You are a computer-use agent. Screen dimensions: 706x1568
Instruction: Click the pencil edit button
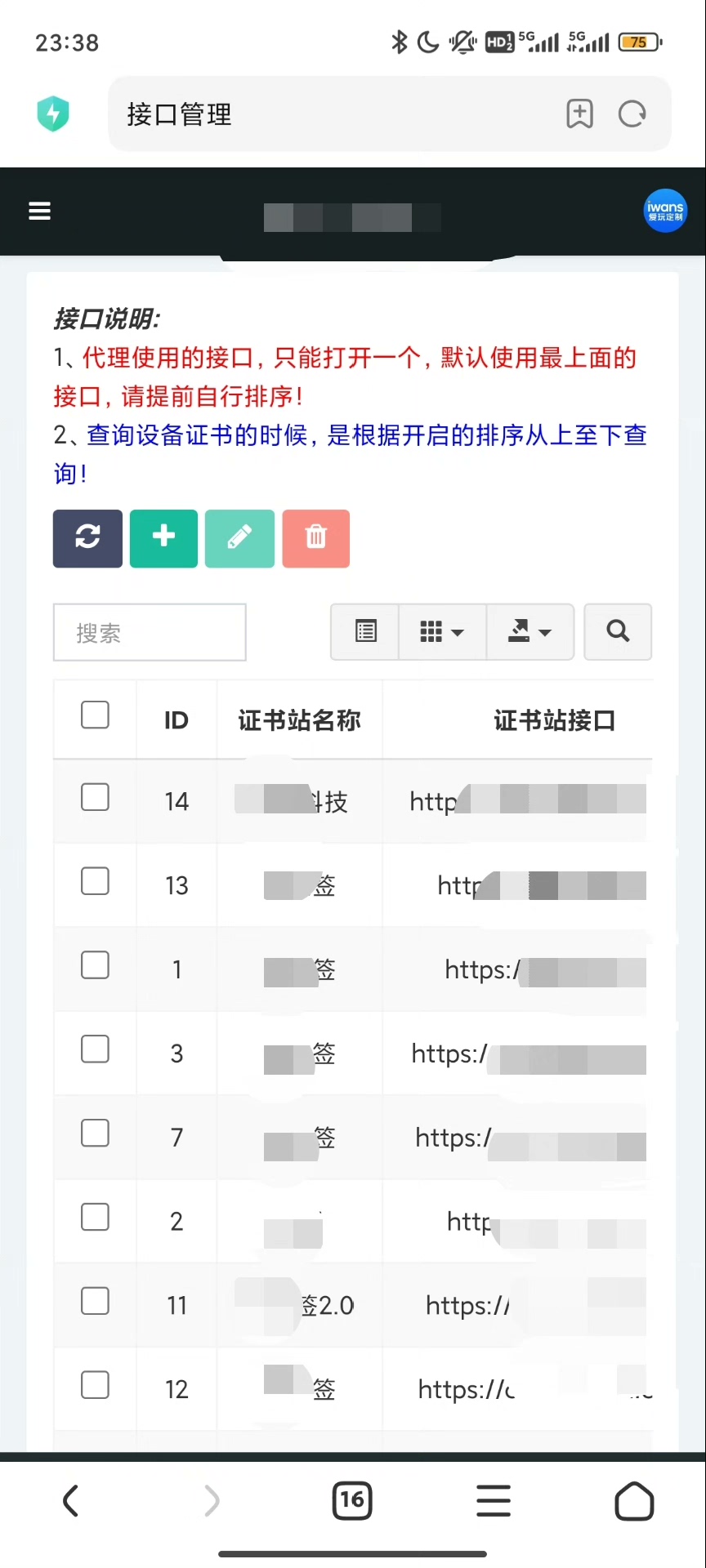(239, 538)
